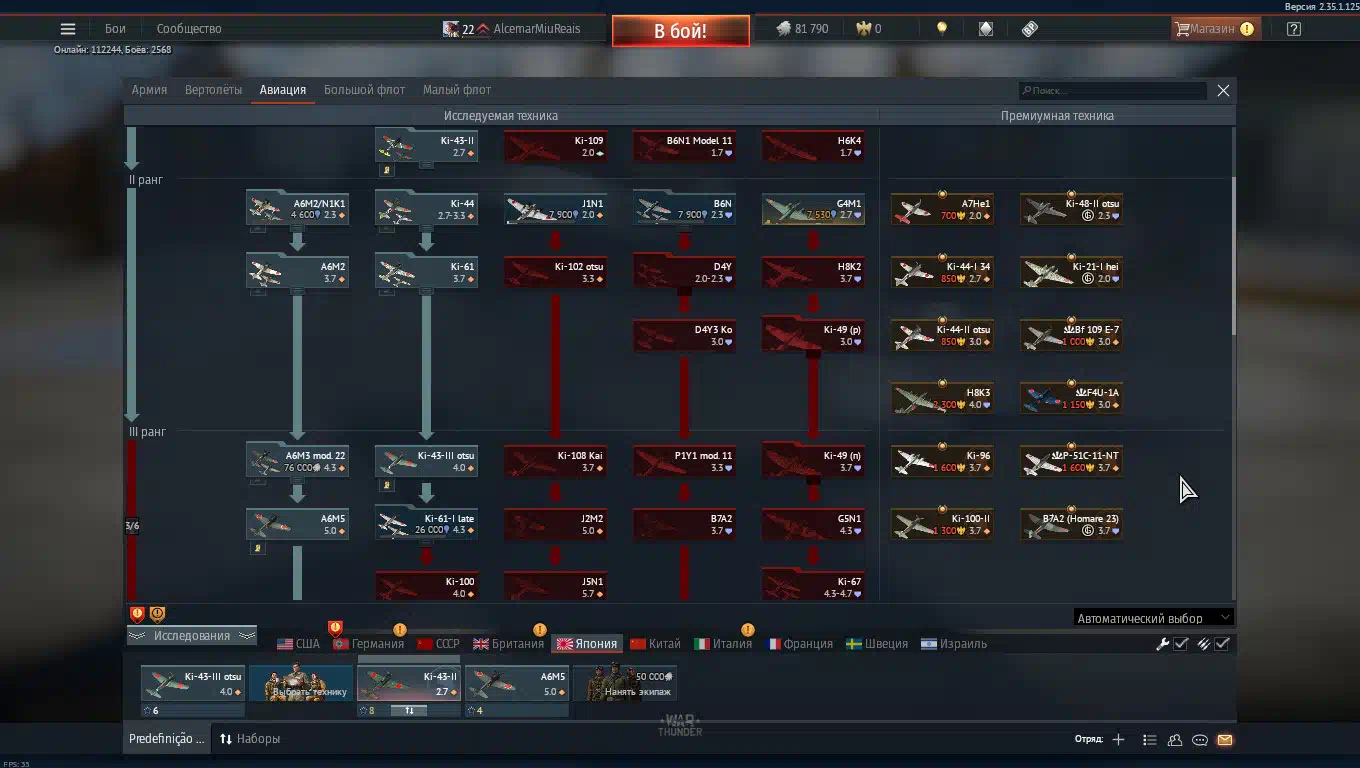Select the Ki-61-I late aircraft
The image size is (1360, 768).
point(426,524)
